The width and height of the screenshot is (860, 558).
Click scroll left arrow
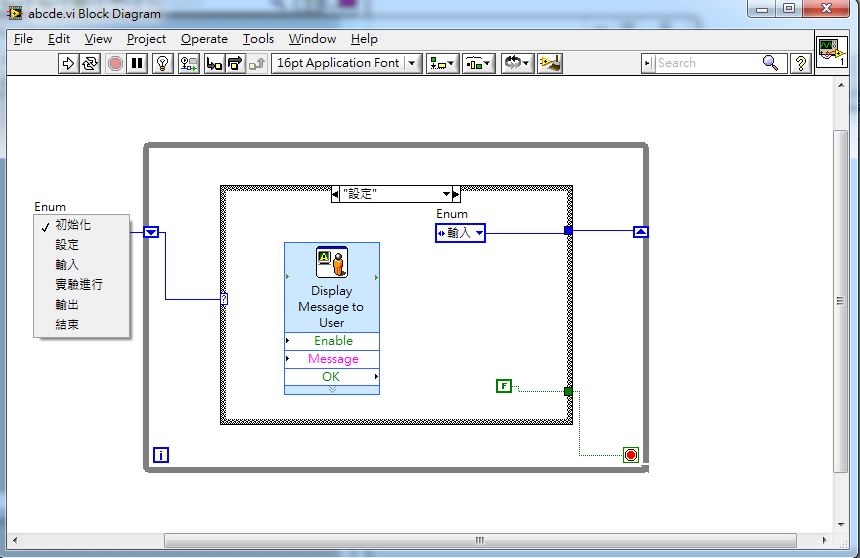click(15, 540)
